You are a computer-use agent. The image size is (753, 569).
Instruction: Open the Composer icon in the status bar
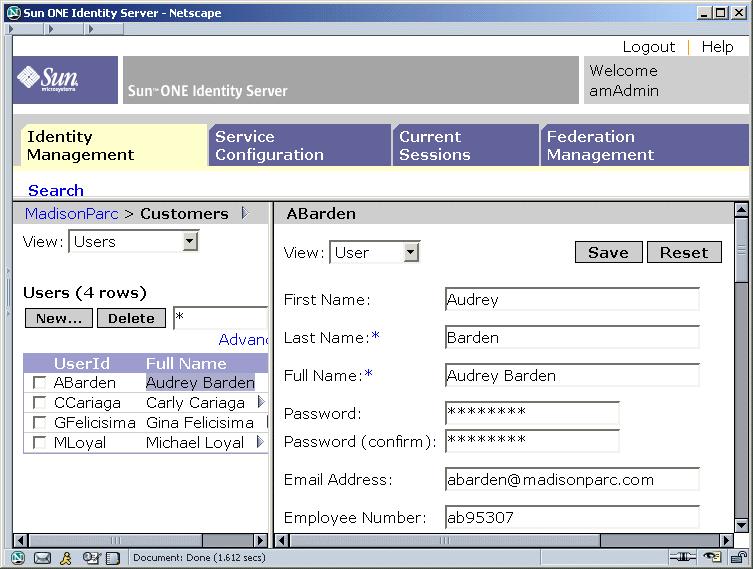pos(91,558)
